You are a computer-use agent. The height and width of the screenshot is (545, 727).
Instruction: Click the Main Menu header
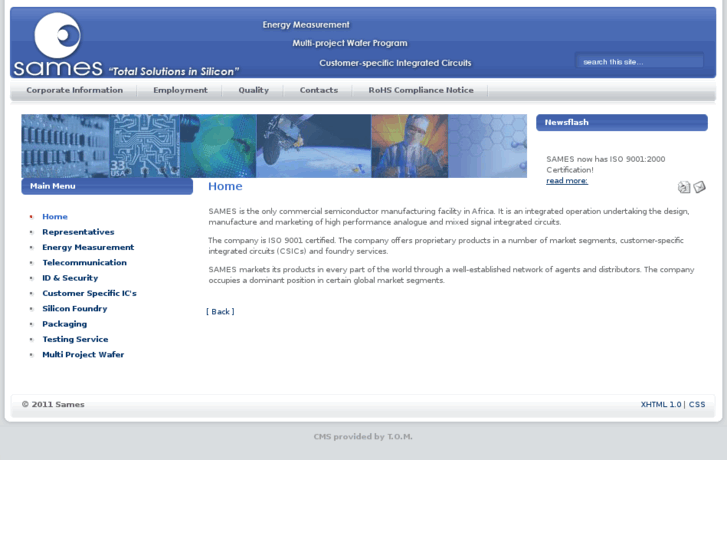pyautogui.click(x=107, y=186)
